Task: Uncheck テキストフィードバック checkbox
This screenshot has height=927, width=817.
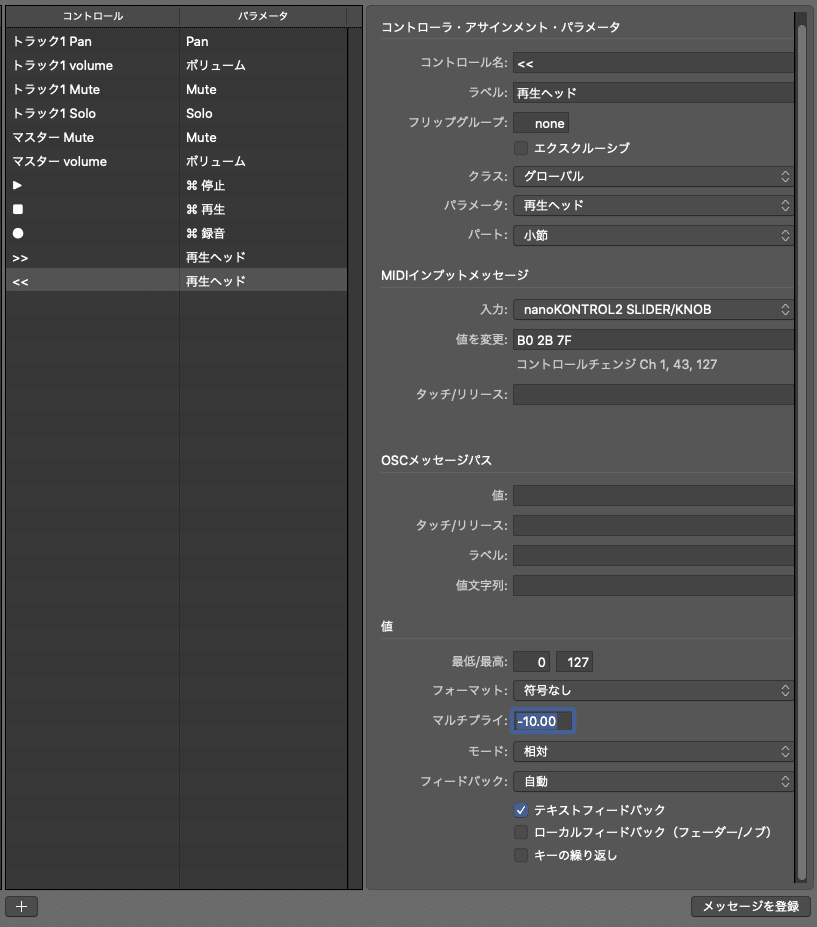Action: click(x=521, y=809)
